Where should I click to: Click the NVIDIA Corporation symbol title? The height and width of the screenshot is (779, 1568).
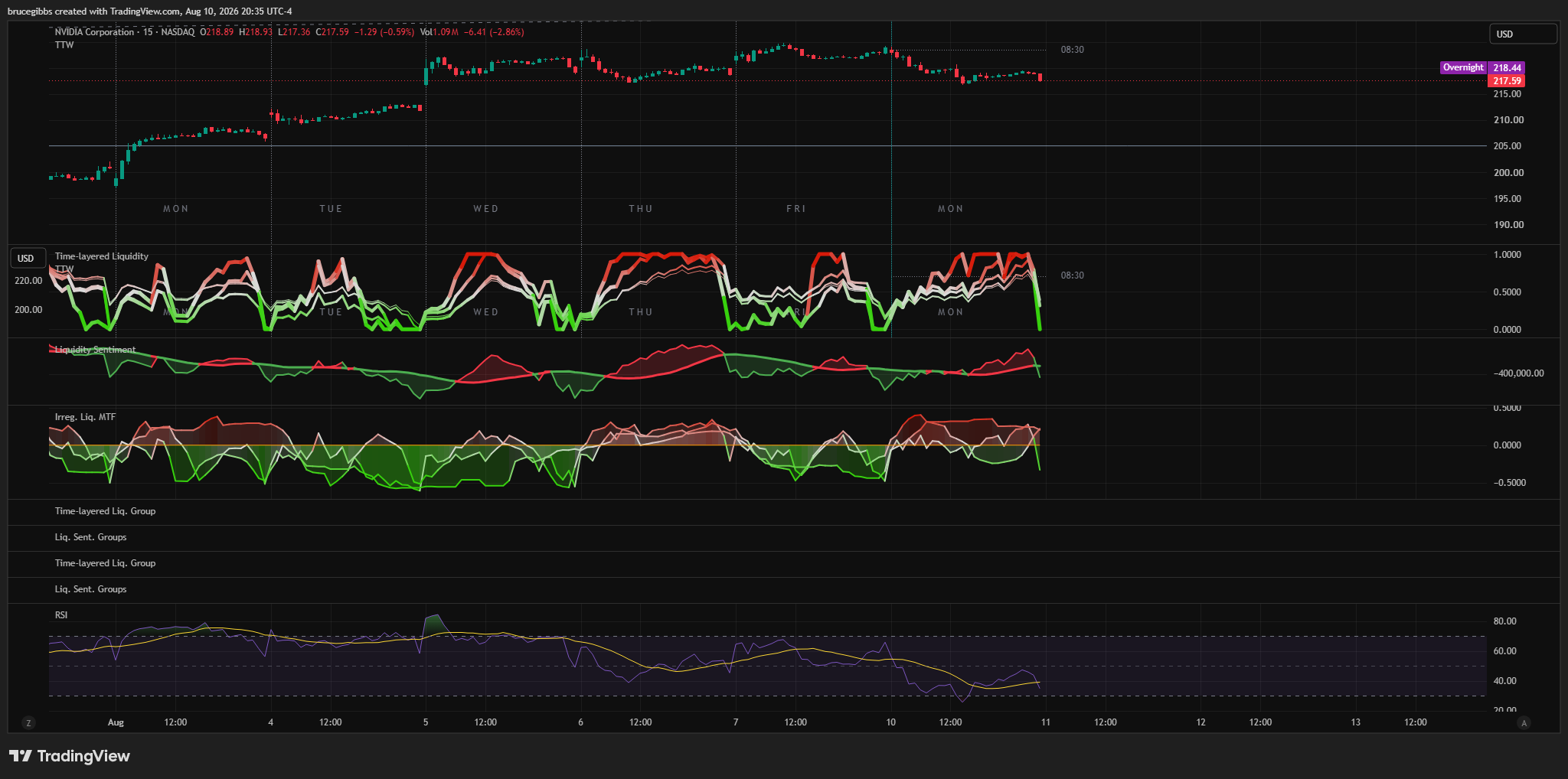pos(94,32)
